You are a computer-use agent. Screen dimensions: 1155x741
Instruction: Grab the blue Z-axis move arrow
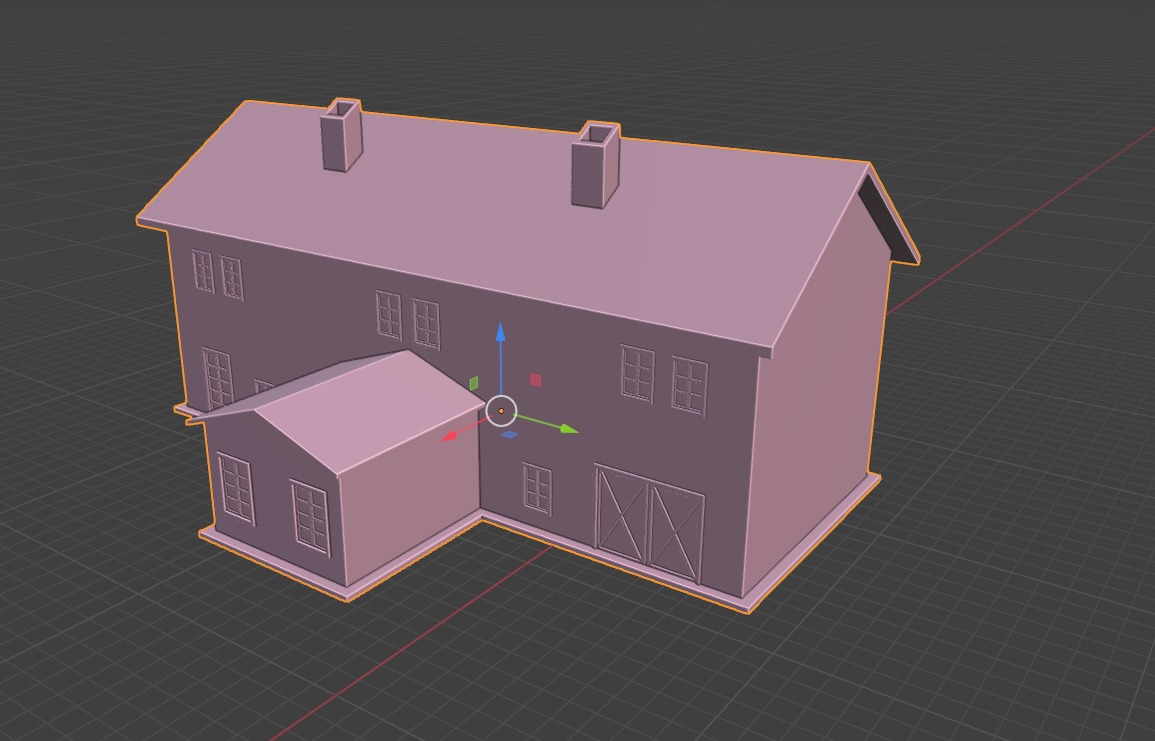click(500, 332)
